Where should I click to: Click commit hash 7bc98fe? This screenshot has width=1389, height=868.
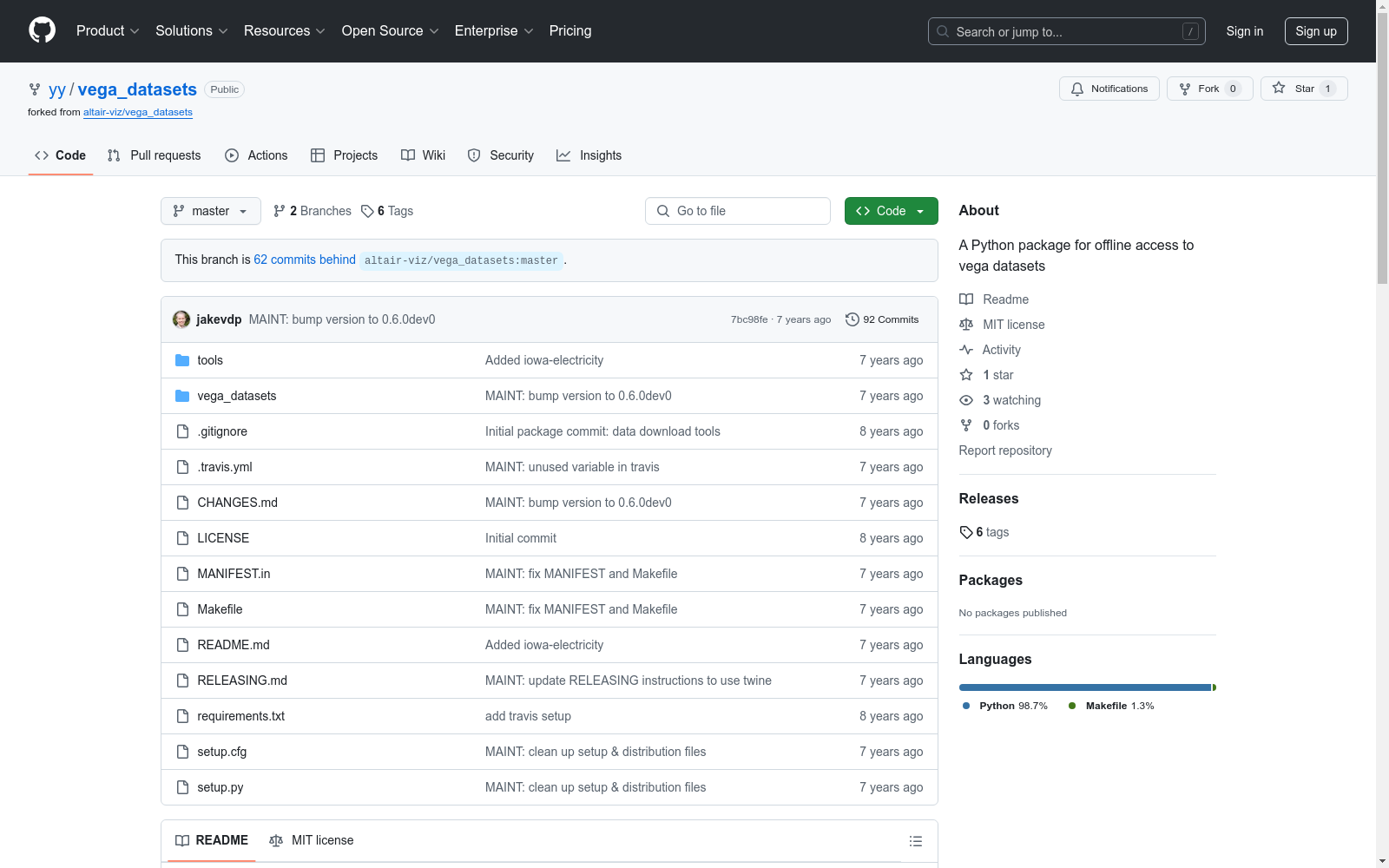(749, 319)
